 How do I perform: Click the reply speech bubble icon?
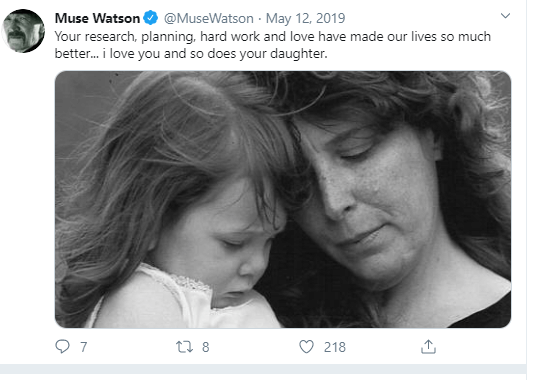(62, 347)
